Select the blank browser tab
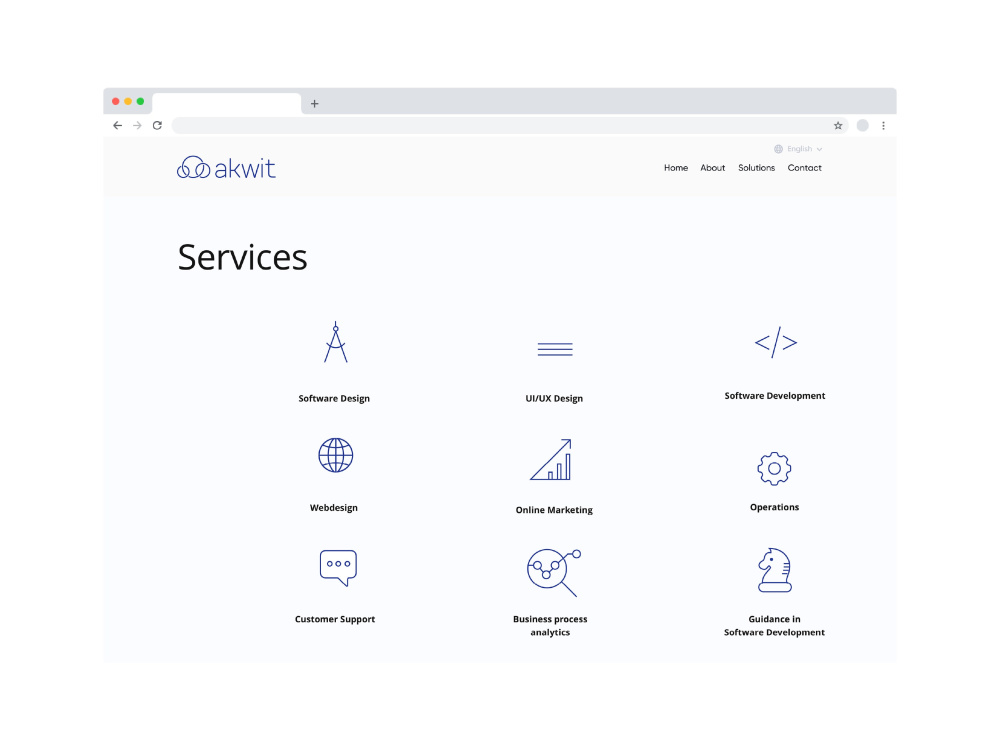1000x750 pixels. pos(226,103)
